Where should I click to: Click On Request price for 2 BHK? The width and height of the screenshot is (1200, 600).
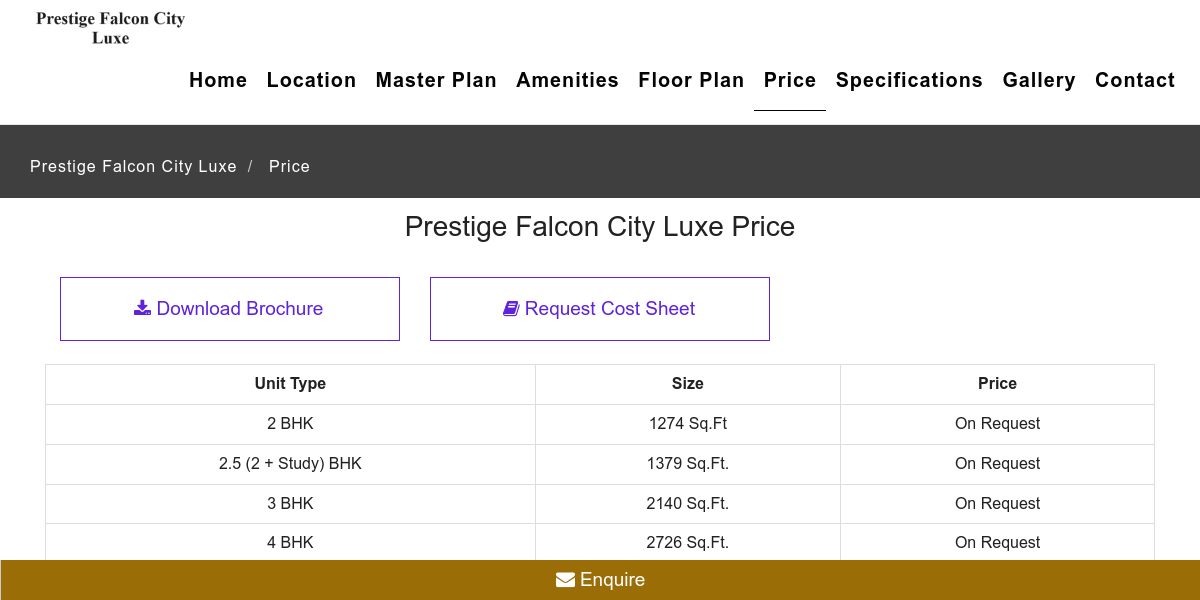pyautogui.click(x=997, y=424)
